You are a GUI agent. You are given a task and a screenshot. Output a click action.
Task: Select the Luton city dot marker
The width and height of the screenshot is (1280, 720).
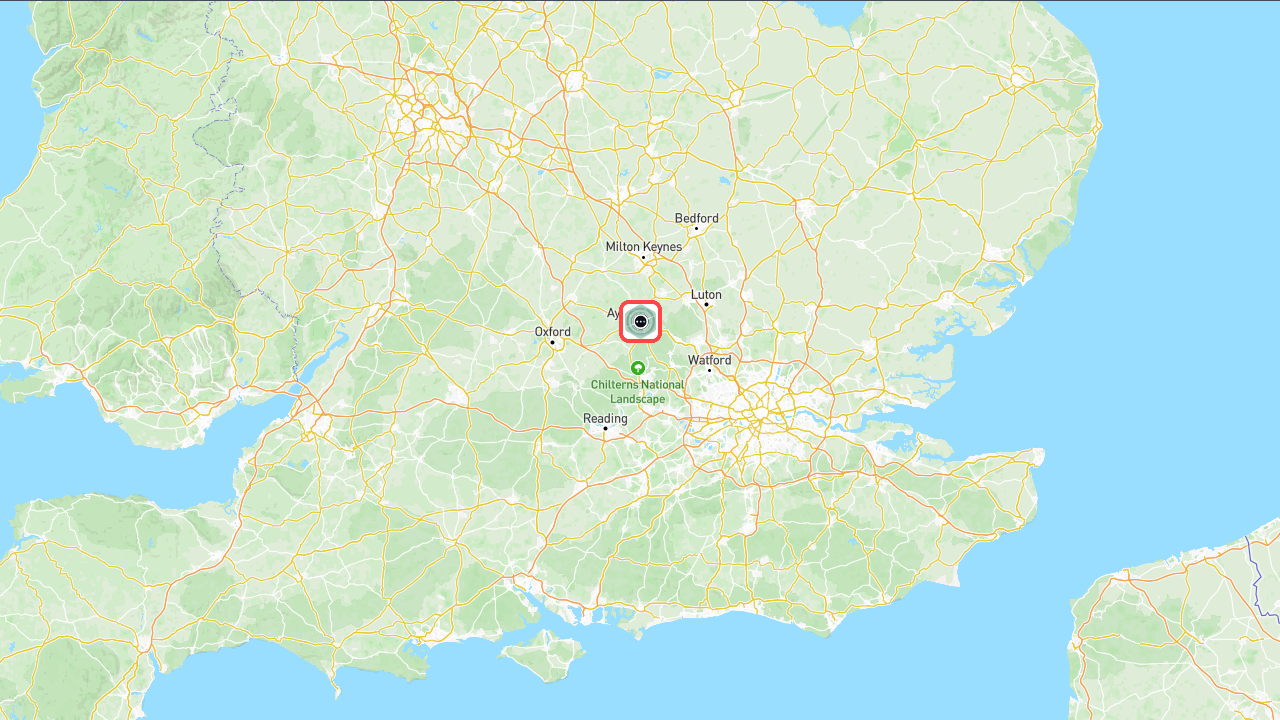706,305
